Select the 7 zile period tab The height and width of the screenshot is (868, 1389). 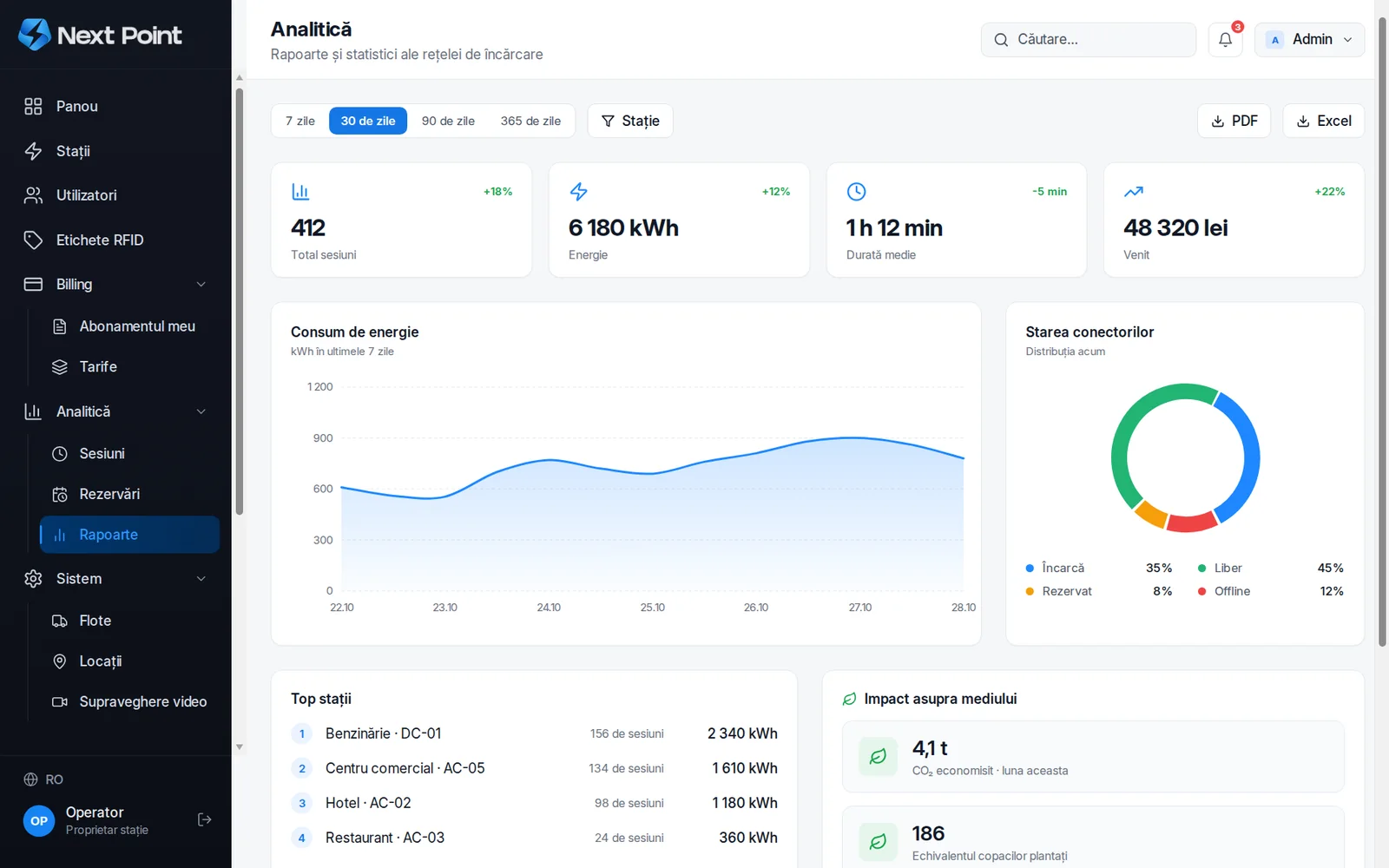coord(300,121)
